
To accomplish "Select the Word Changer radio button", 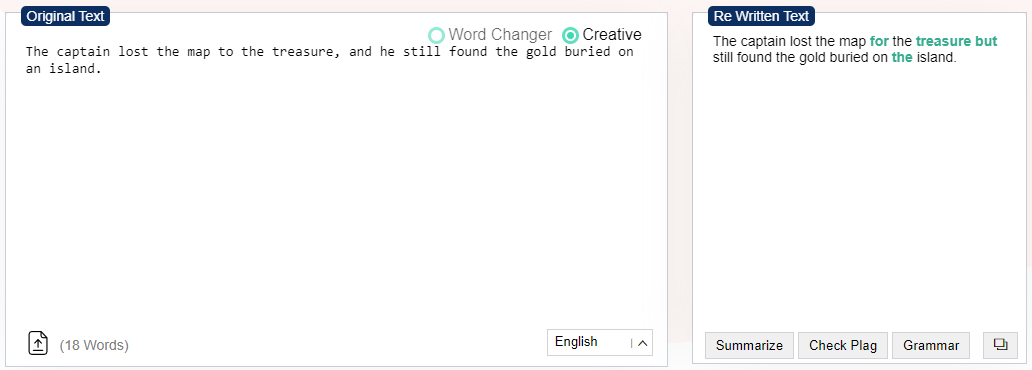I will click(x=436, y=35).
